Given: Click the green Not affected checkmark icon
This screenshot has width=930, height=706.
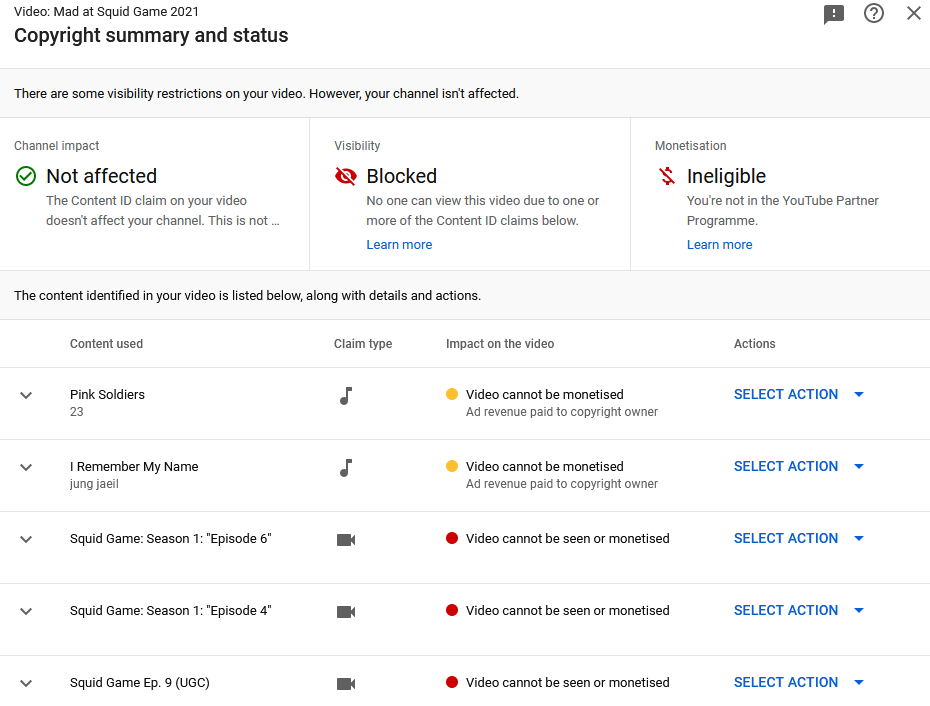Looking at the screenshot, I should [26, 176].
